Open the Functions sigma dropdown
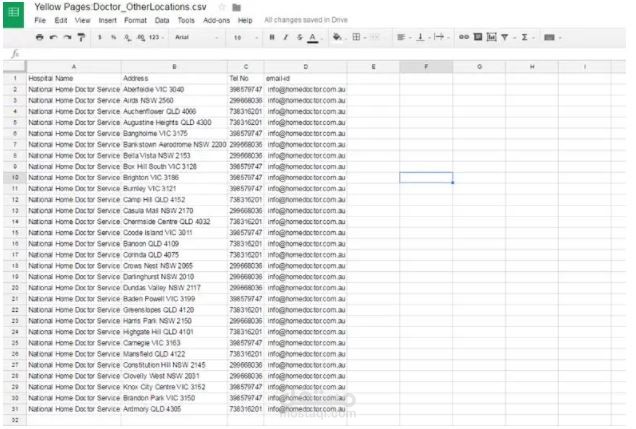The height and width of the screenshot is (429, 636). tap(527, 37)
